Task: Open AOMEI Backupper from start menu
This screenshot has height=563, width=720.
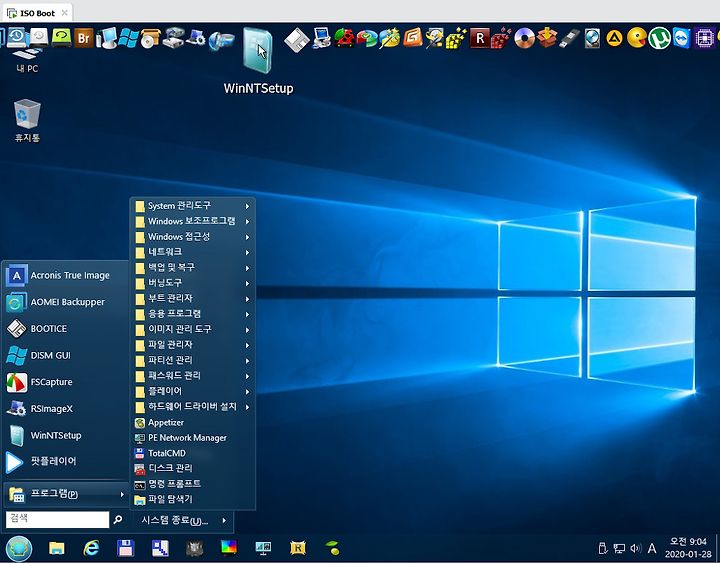Action: (x=66, y=302)
